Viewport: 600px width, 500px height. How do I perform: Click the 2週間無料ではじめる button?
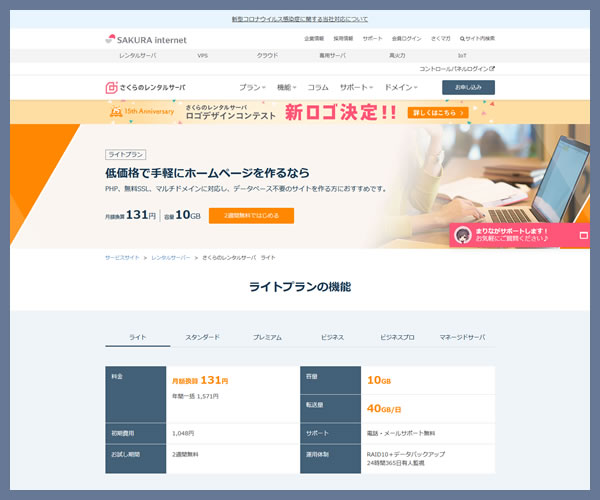coord(251,216)
